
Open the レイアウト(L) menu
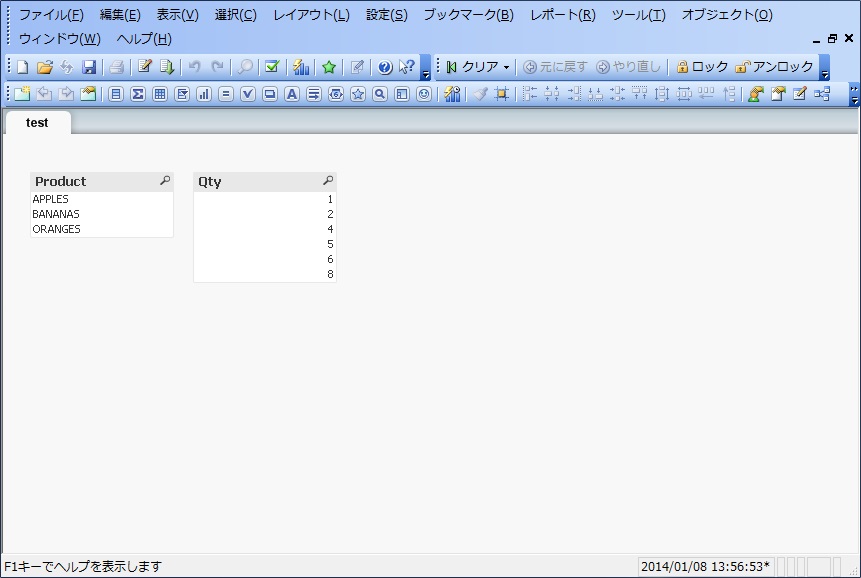click(311, 15)
